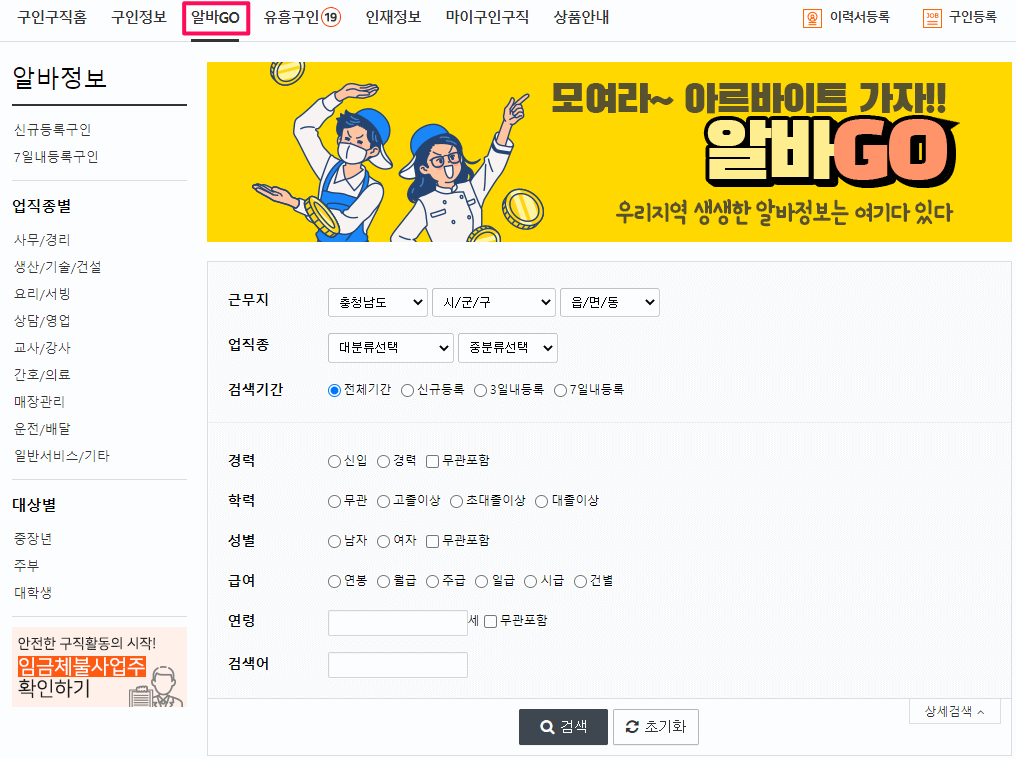1016x759 pixels.
Task: Open the 일반서비스/기타 job category
Action: point(62,456)
